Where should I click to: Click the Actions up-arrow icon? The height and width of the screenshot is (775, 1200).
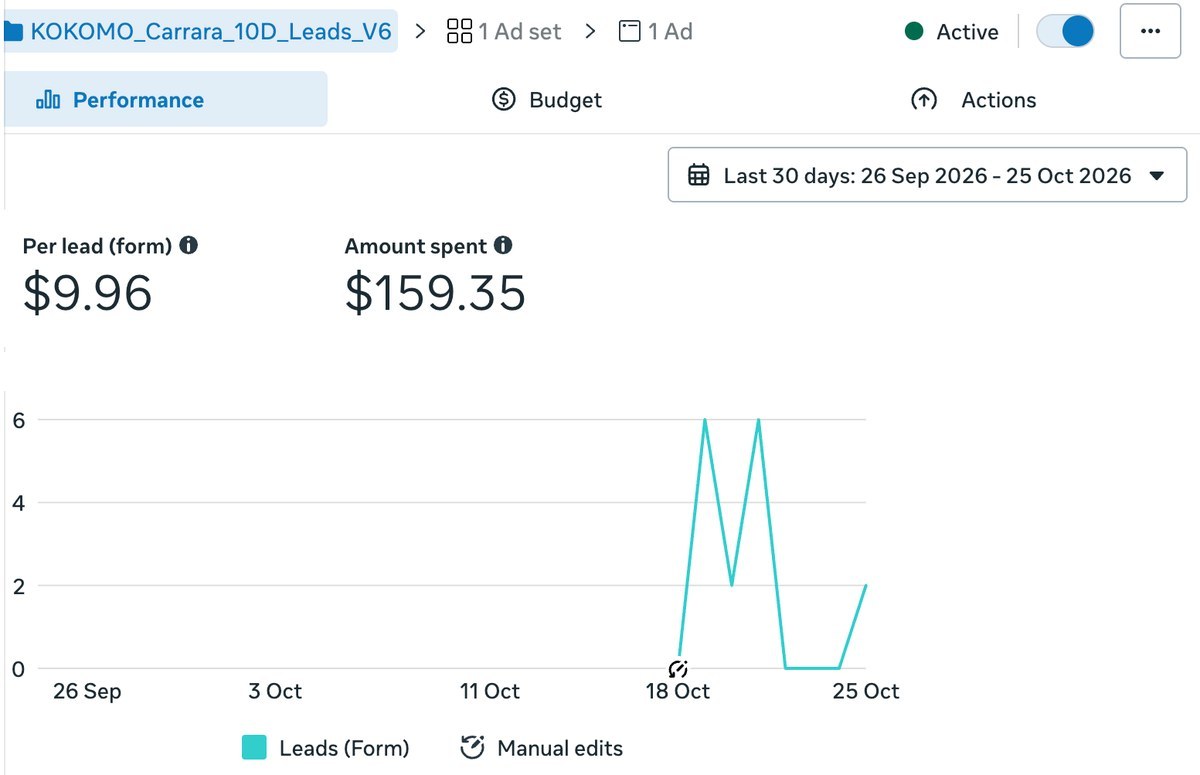pos(924,100)
